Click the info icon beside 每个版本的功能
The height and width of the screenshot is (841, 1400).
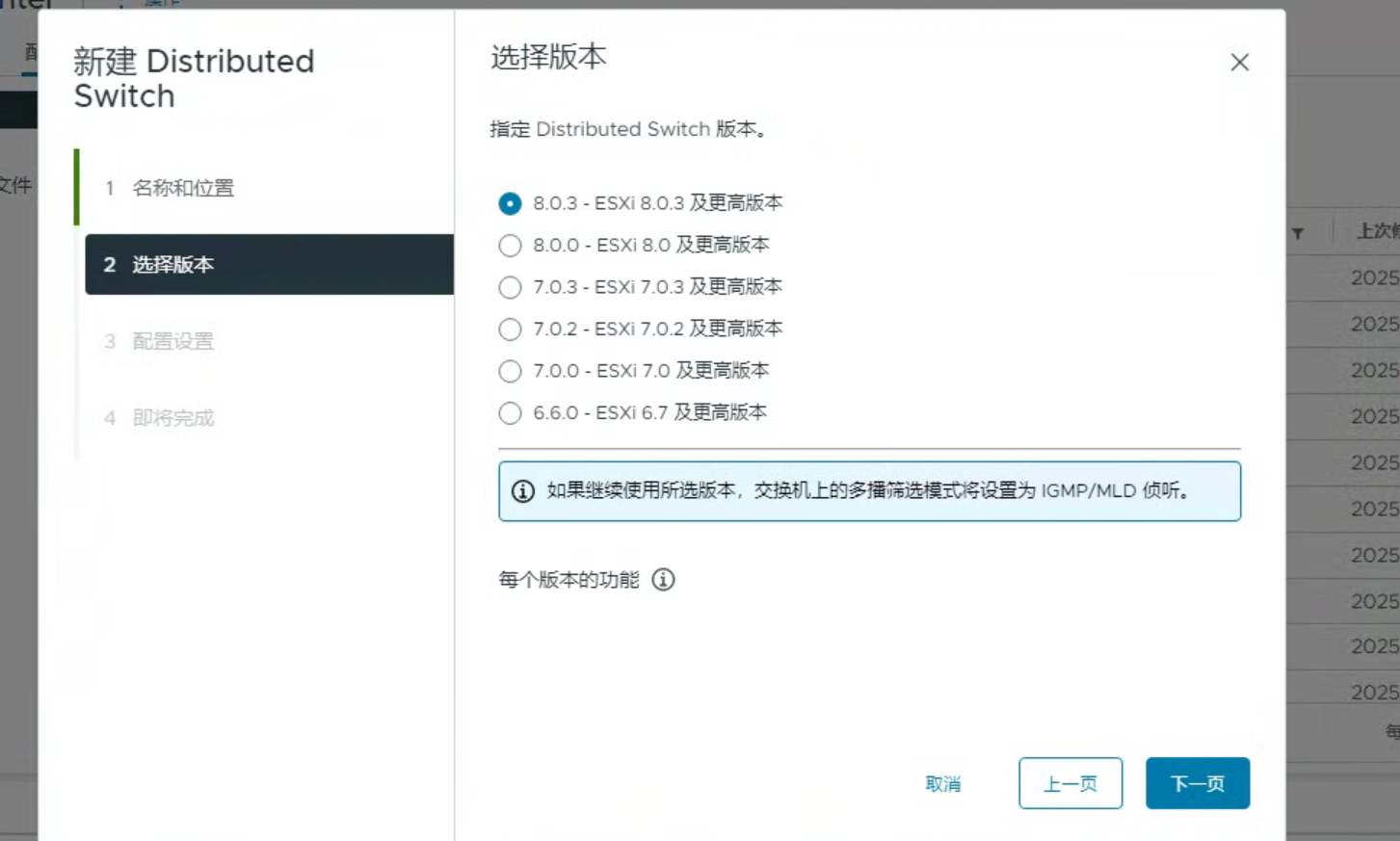click(x=663, y=580)
